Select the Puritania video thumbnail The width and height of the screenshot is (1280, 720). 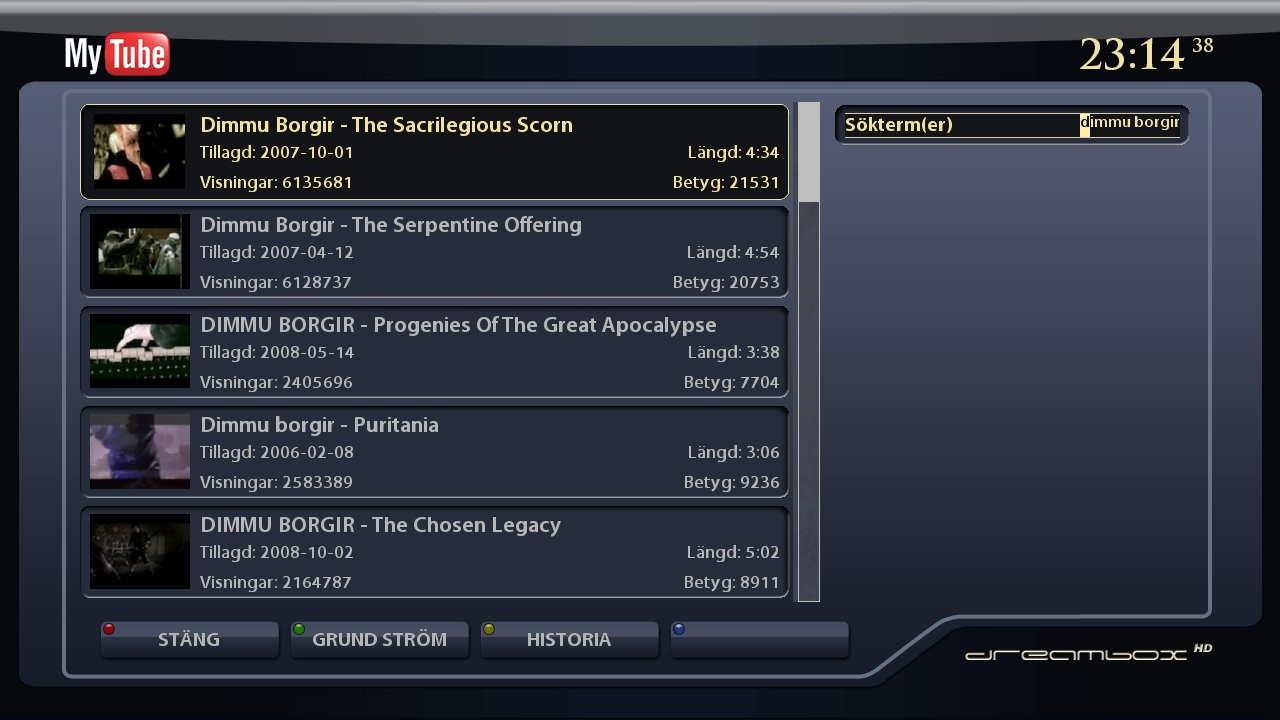click(139, 452)
